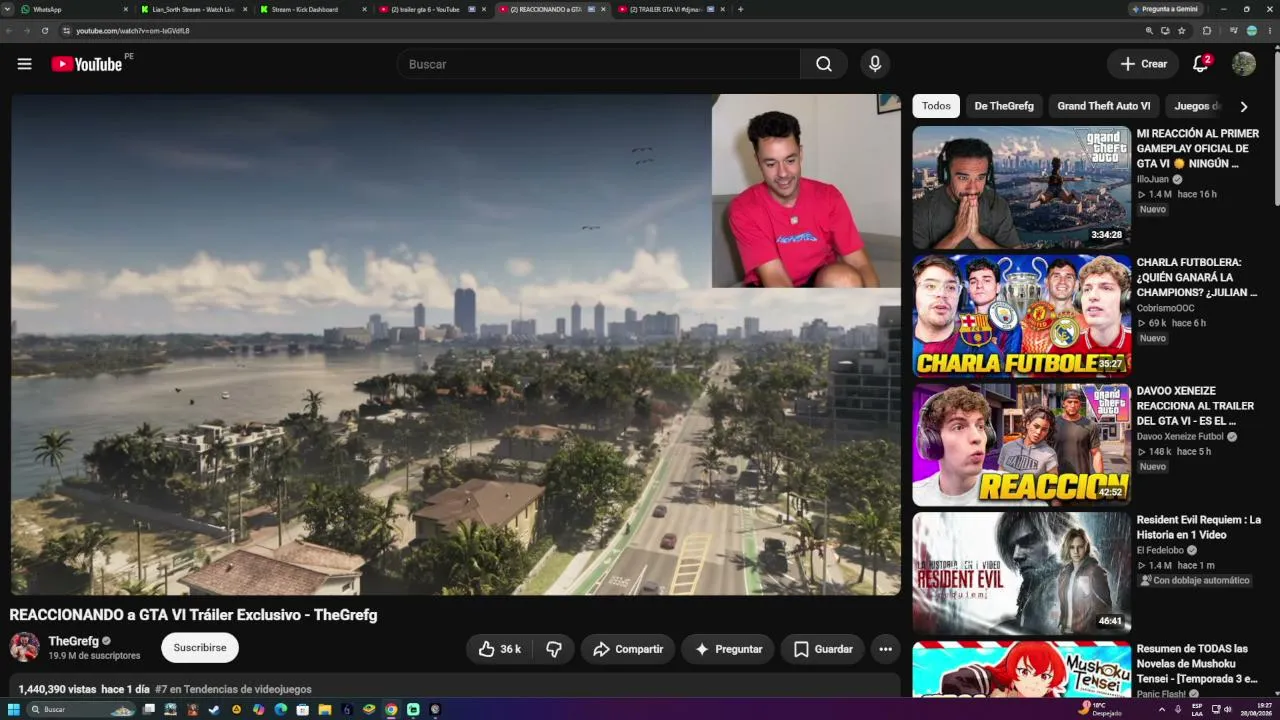
Task: Click the Compartir share button
Action: [x=628, y=649]
